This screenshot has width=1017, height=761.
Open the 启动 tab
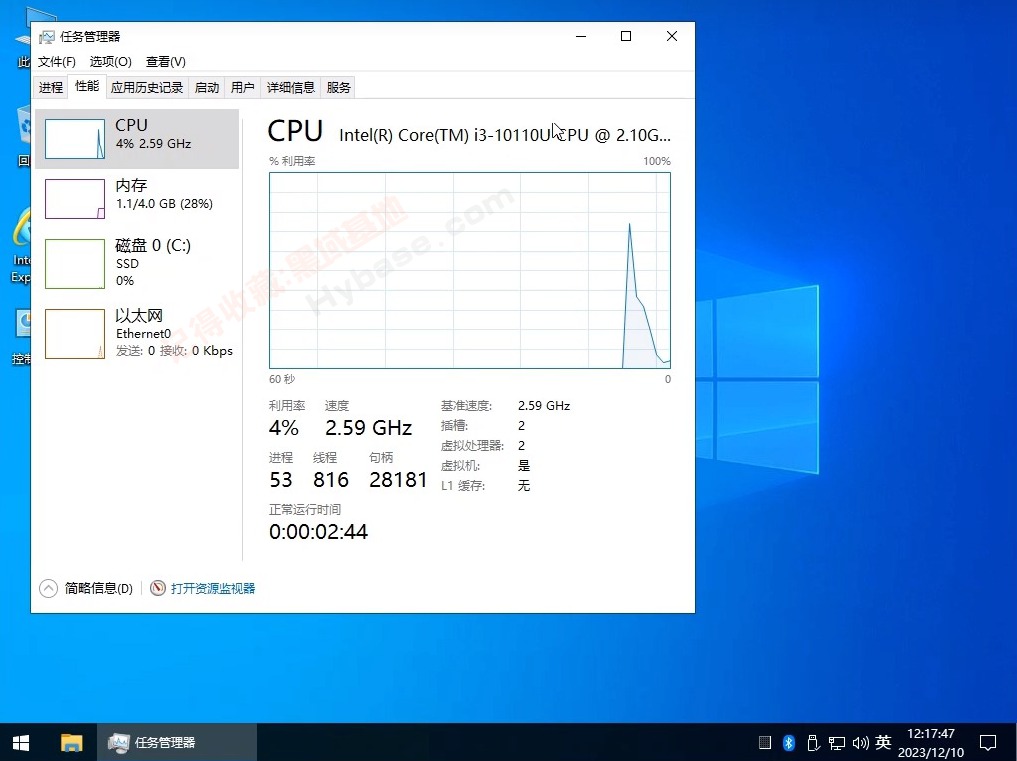point(207,88)
